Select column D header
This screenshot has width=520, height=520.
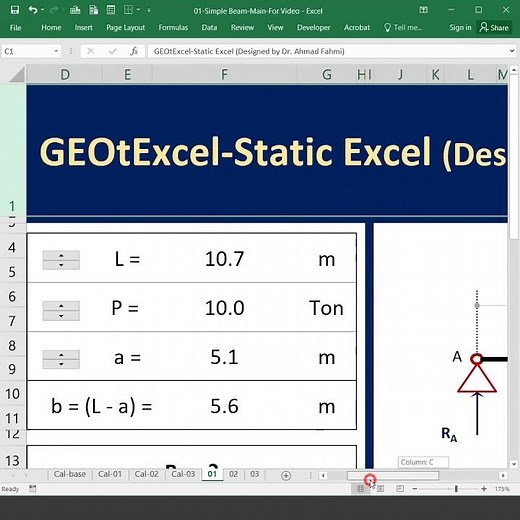(65, 74)
